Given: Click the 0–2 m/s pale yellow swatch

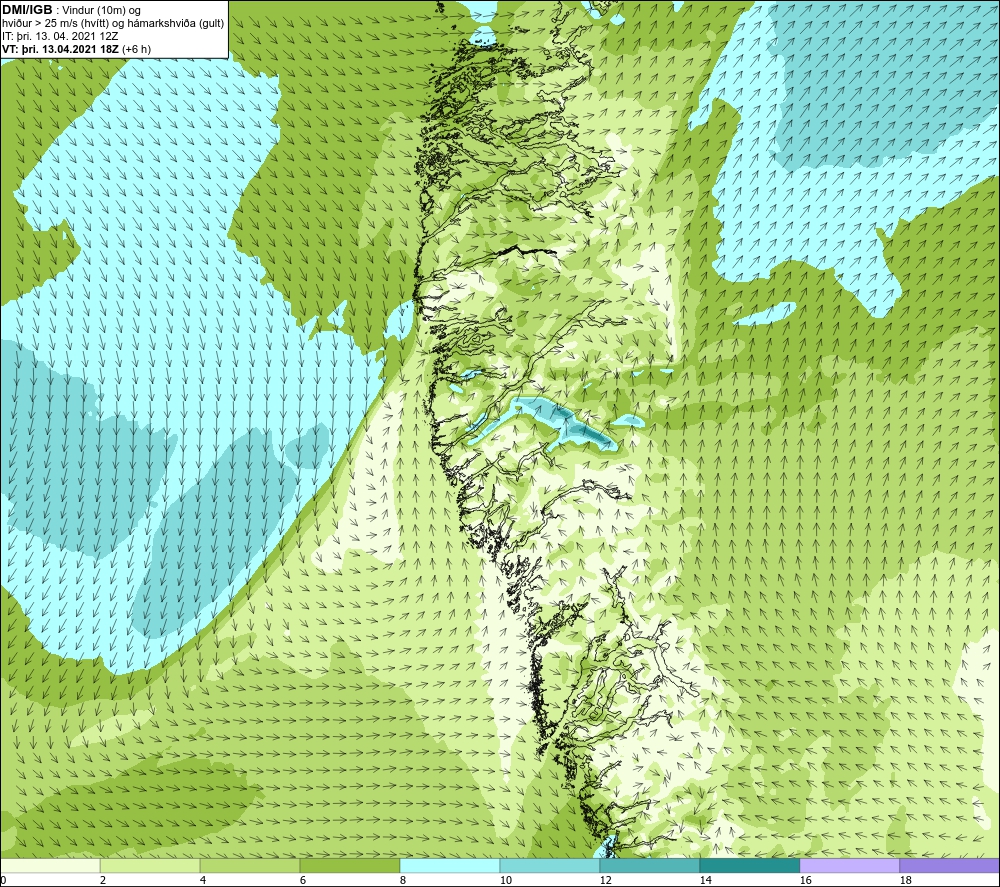Looking at the screenshot, I should point(50,865).
